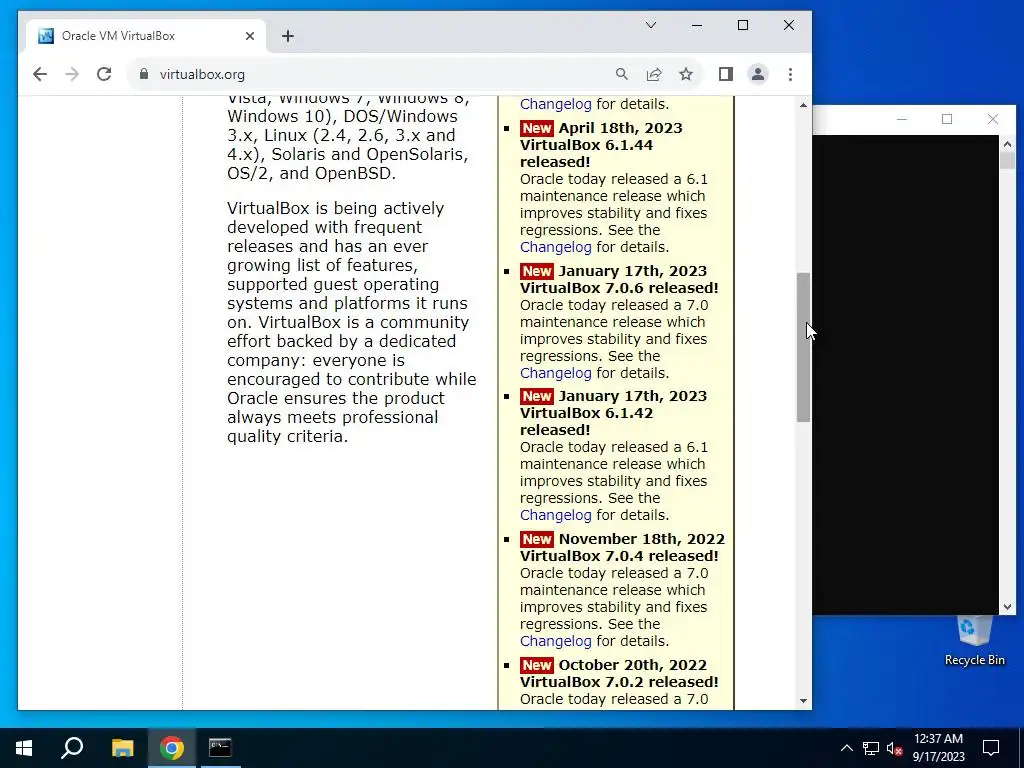Open the Changelog link for VirtualBox 7.0.4

click(x=556, y=641)
